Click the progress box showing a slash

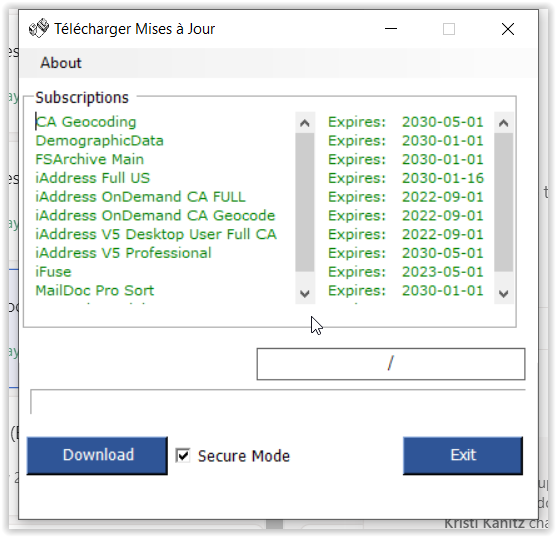391,364
